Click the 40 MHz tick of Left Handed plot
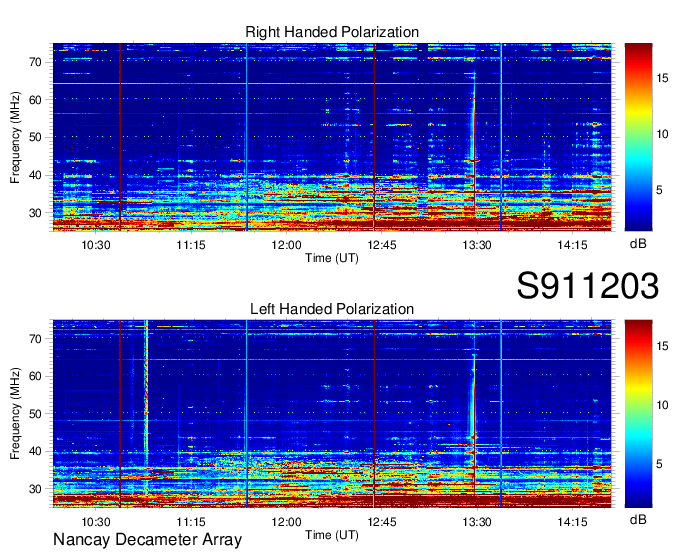Screen dimensions: 680x552 (36, 451)
